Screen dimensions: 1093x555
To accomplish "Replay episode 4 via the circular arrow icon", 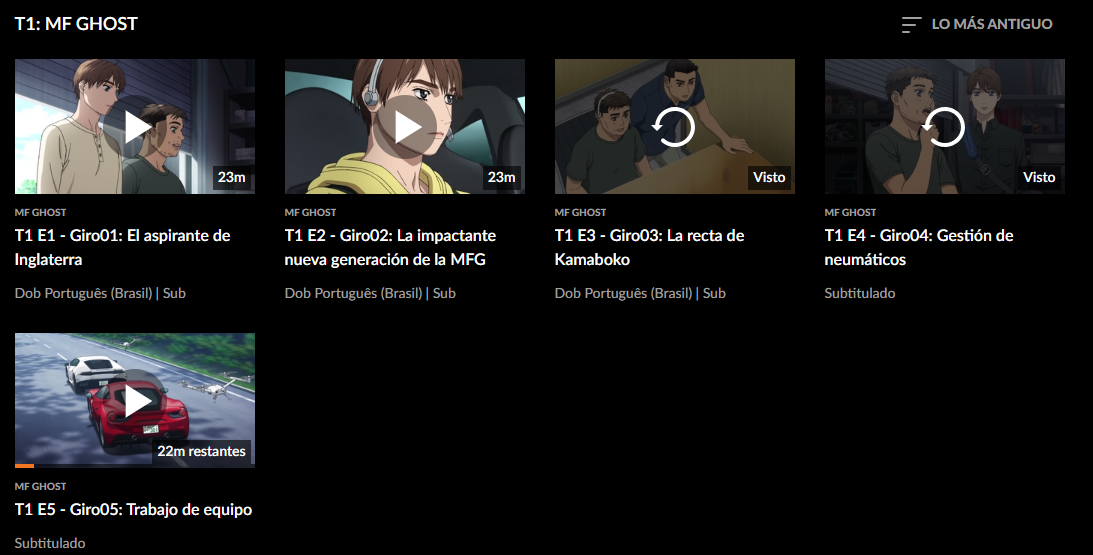I will coord(943,127).
